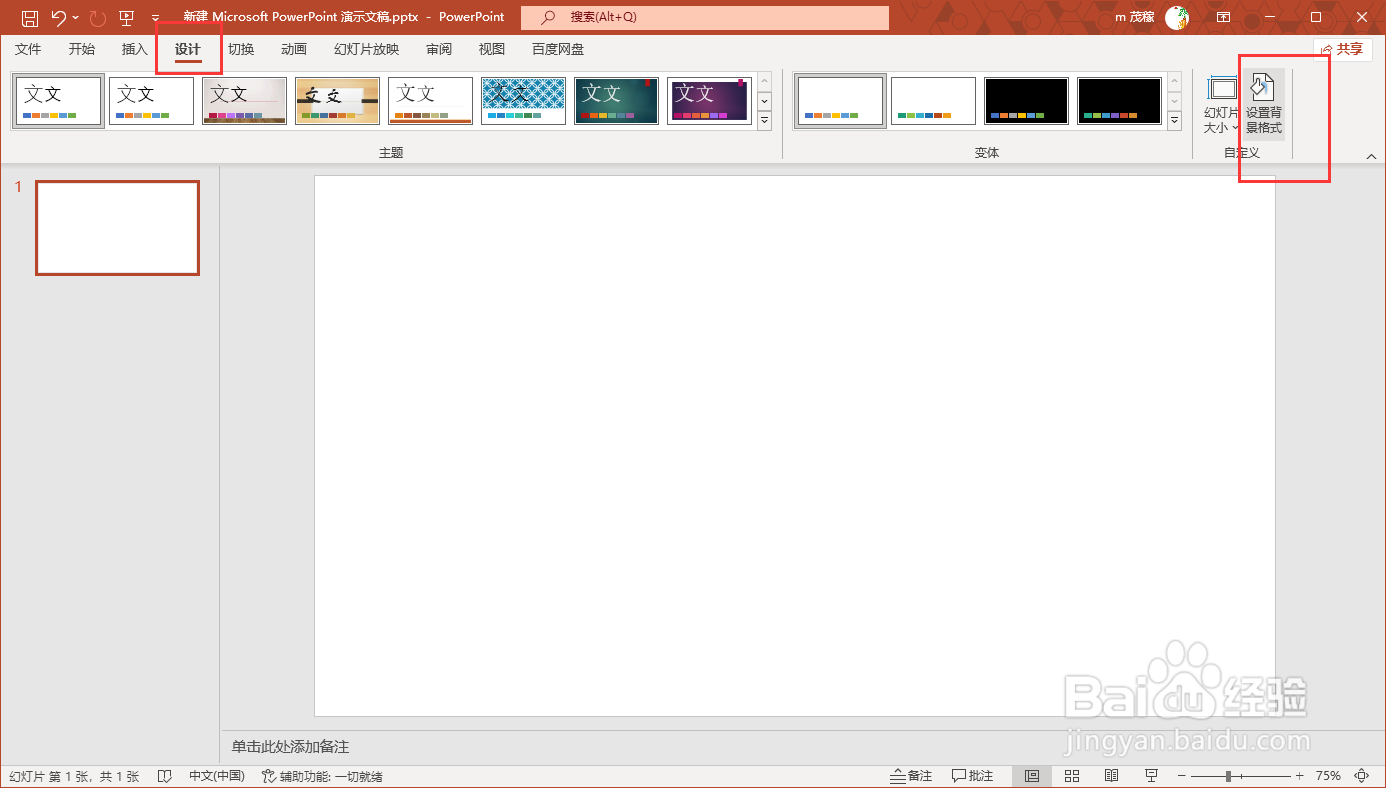Click the slide count status 幻灯片 第 1 张
The height and width of the screenshot is (788, 1386).
(x=74, y=776)
